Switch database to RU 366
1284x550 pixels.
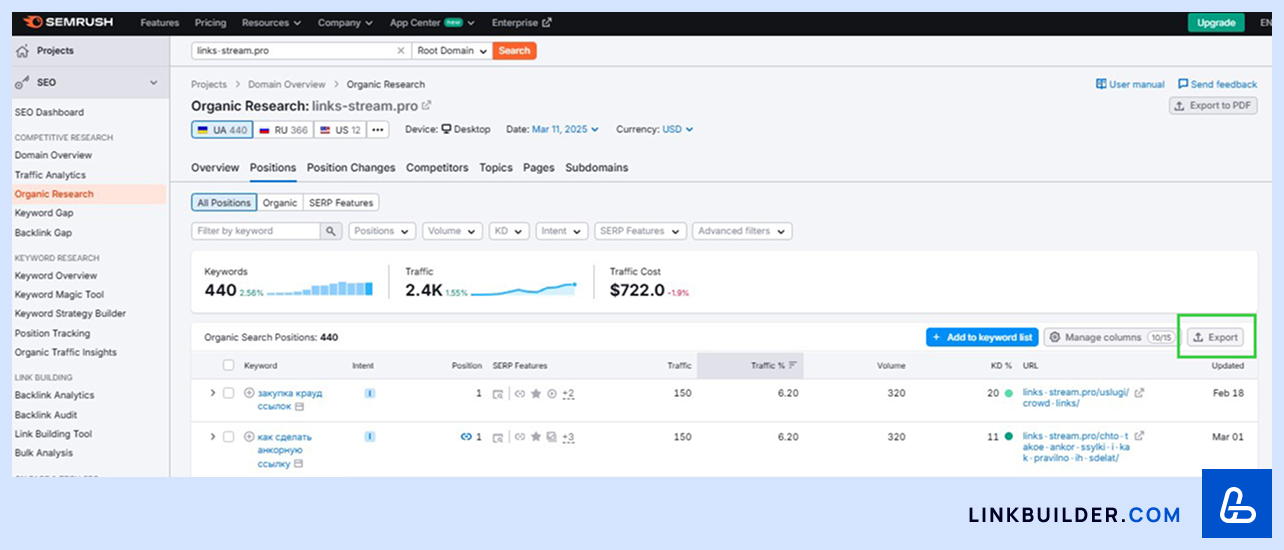click(284, 130)
